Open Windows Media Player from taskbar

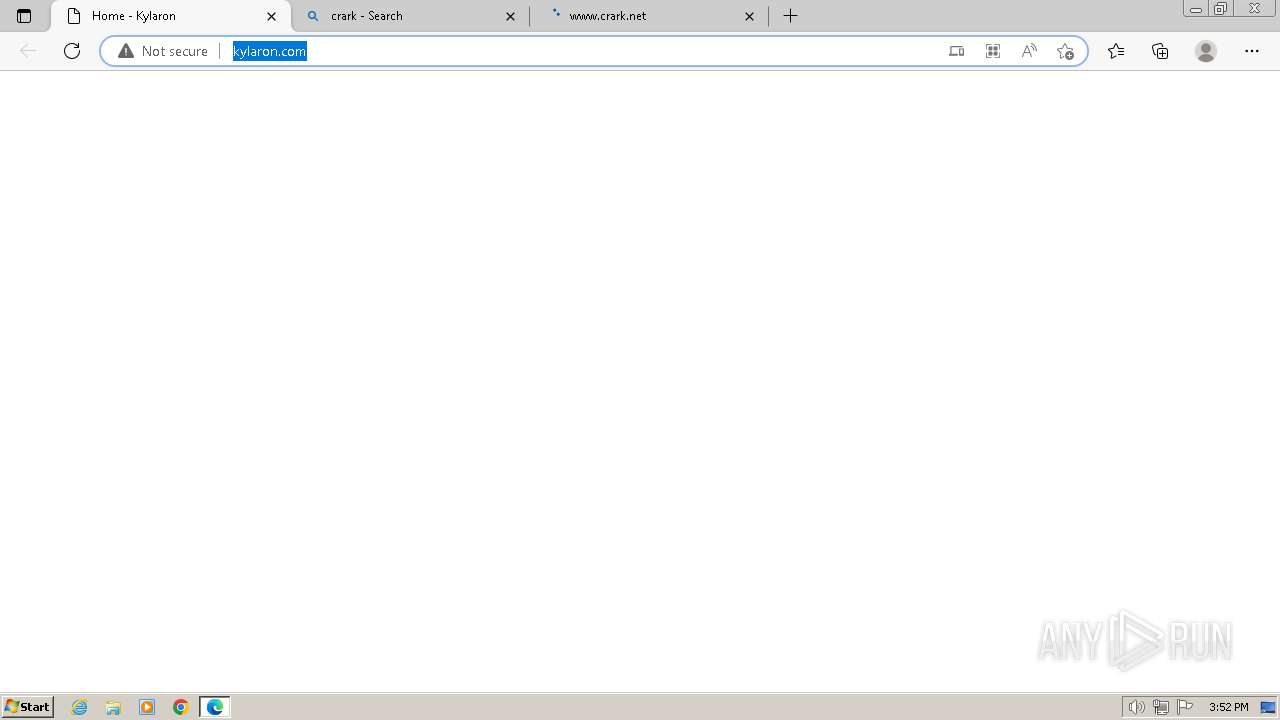click(147, 707)
